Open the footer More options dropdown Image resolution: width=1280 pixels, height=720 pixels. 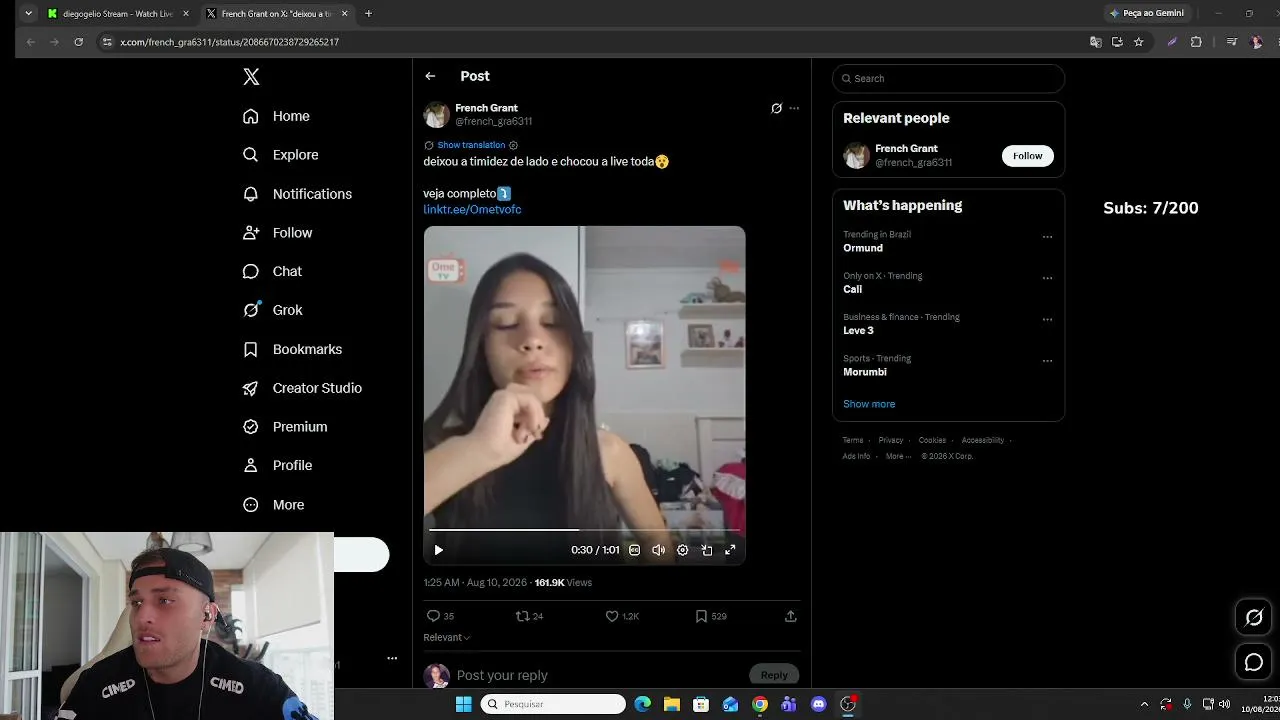[898, 456]
